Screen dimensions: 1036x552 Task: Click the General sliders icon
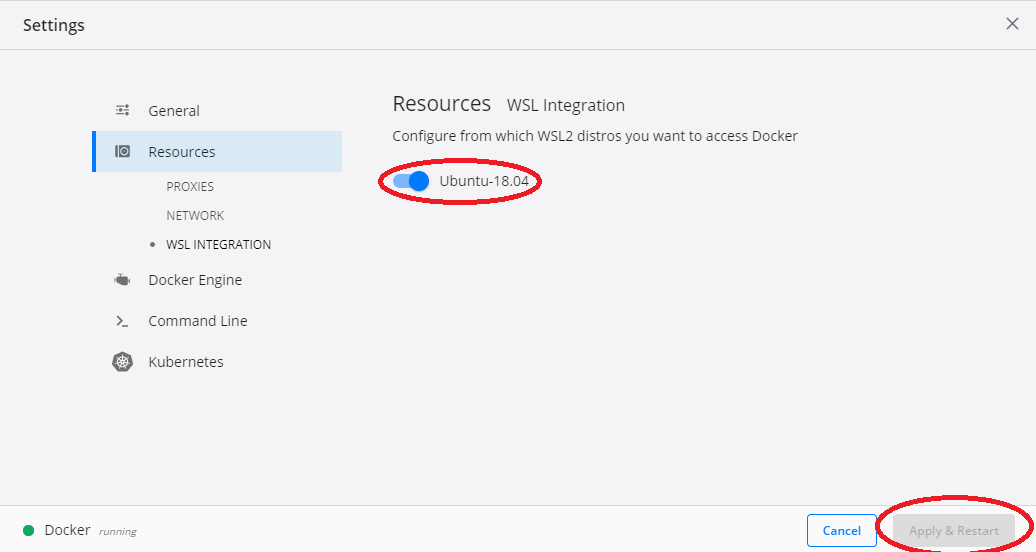pyautogui.click(x=122, y=110)
